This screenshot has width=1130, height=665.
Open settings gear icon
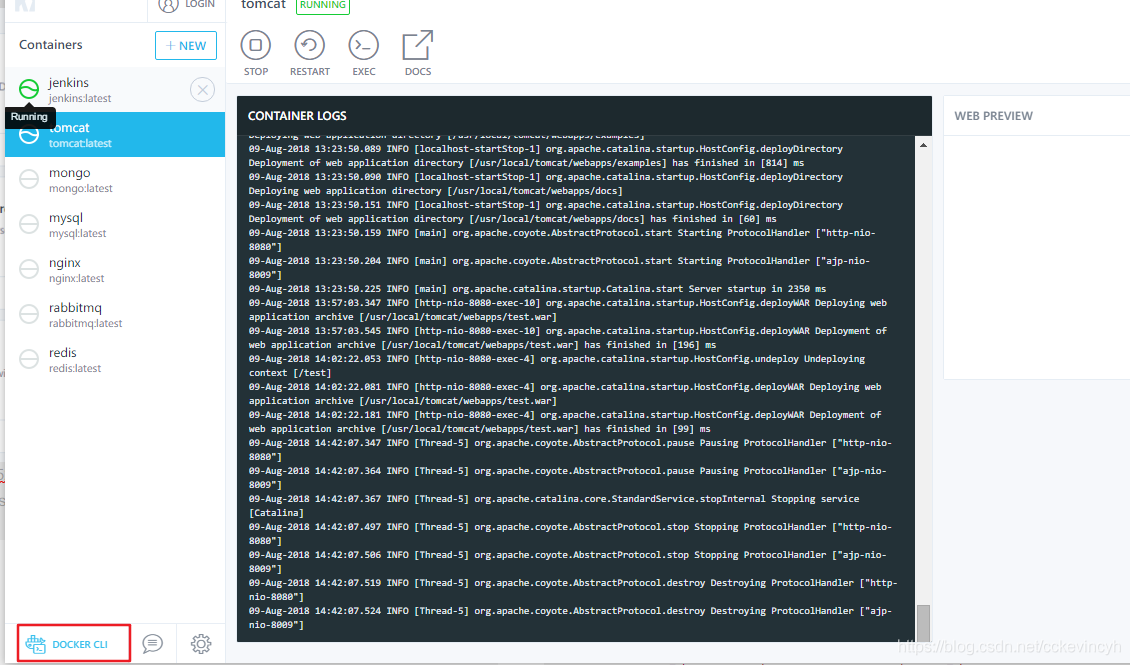pyautogui.click(x=201, y=643)
